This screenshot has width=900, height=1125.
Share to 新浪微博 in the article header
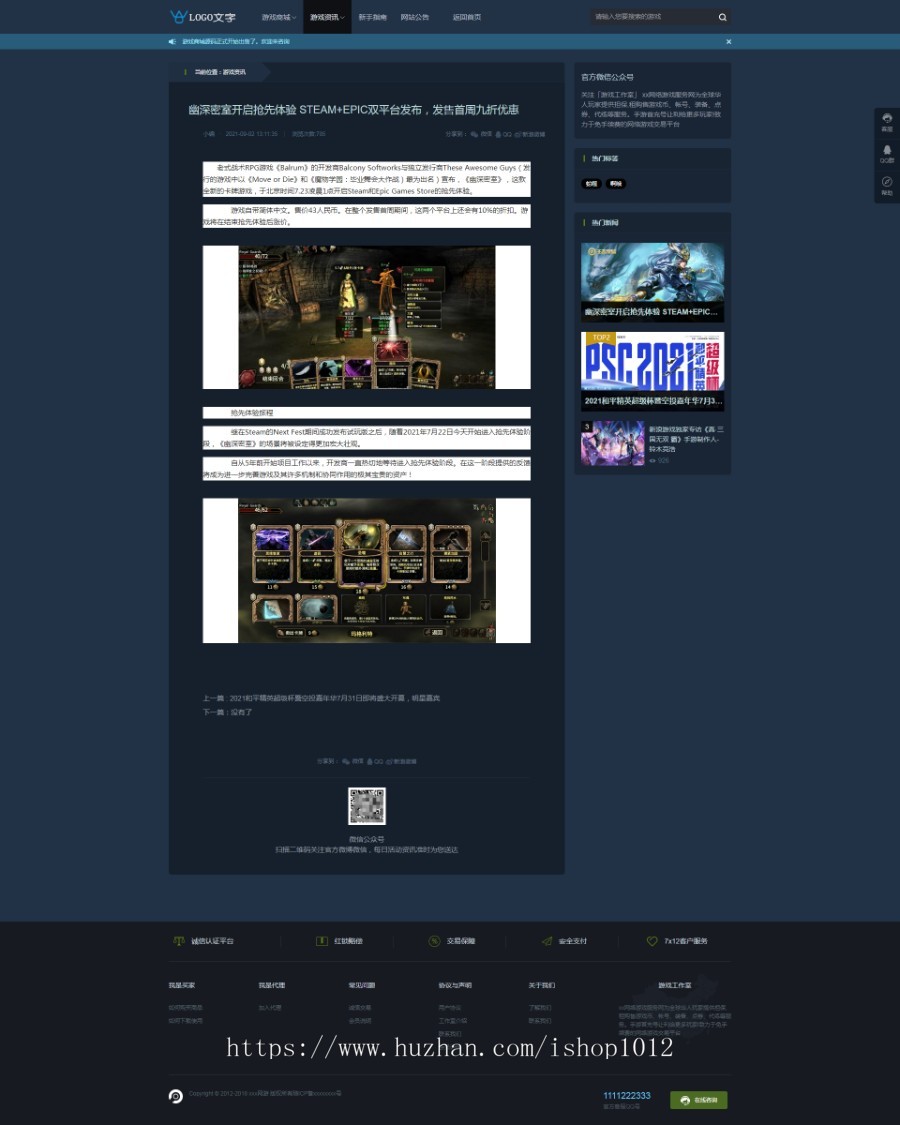pyautogui.click(x=530, y=134)
